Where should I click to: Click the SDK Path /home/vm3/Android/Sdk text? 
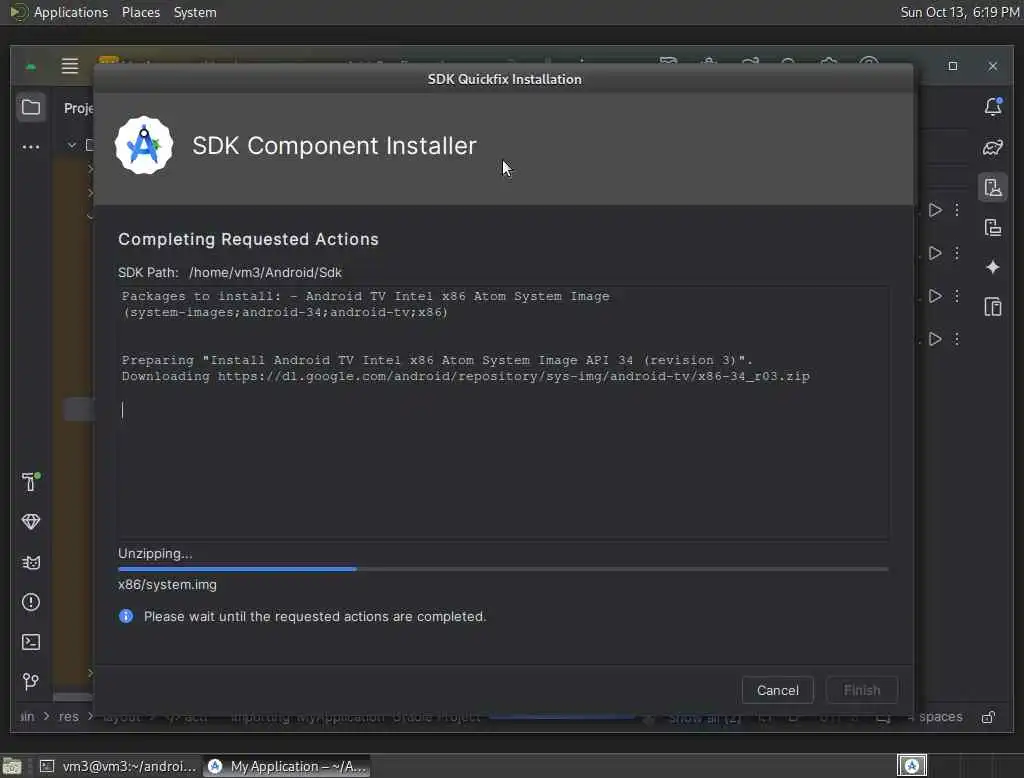265,272
